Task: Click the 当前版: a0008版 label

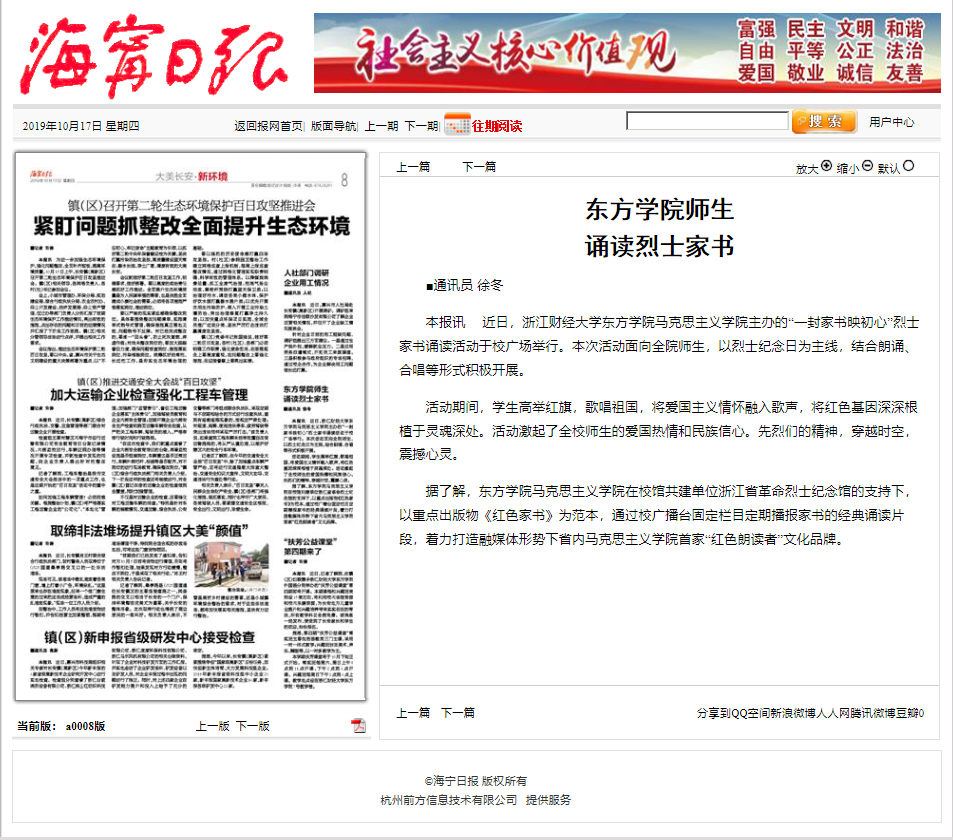Action: [x=61, y=726]
